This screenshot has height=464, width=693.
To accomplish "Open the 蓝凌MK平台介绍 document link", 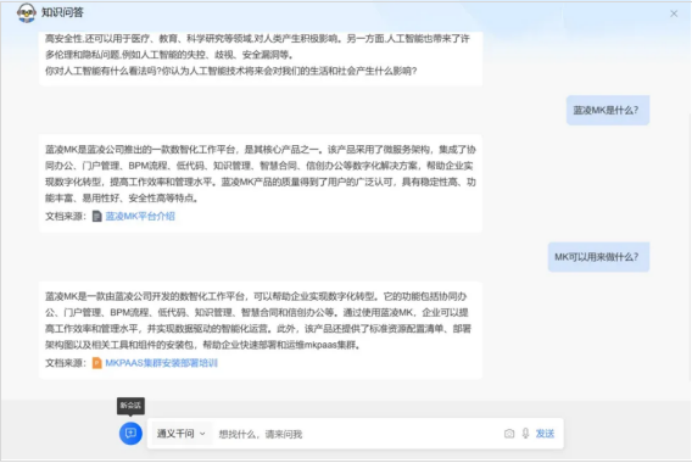I will click(x=140, y=216).
